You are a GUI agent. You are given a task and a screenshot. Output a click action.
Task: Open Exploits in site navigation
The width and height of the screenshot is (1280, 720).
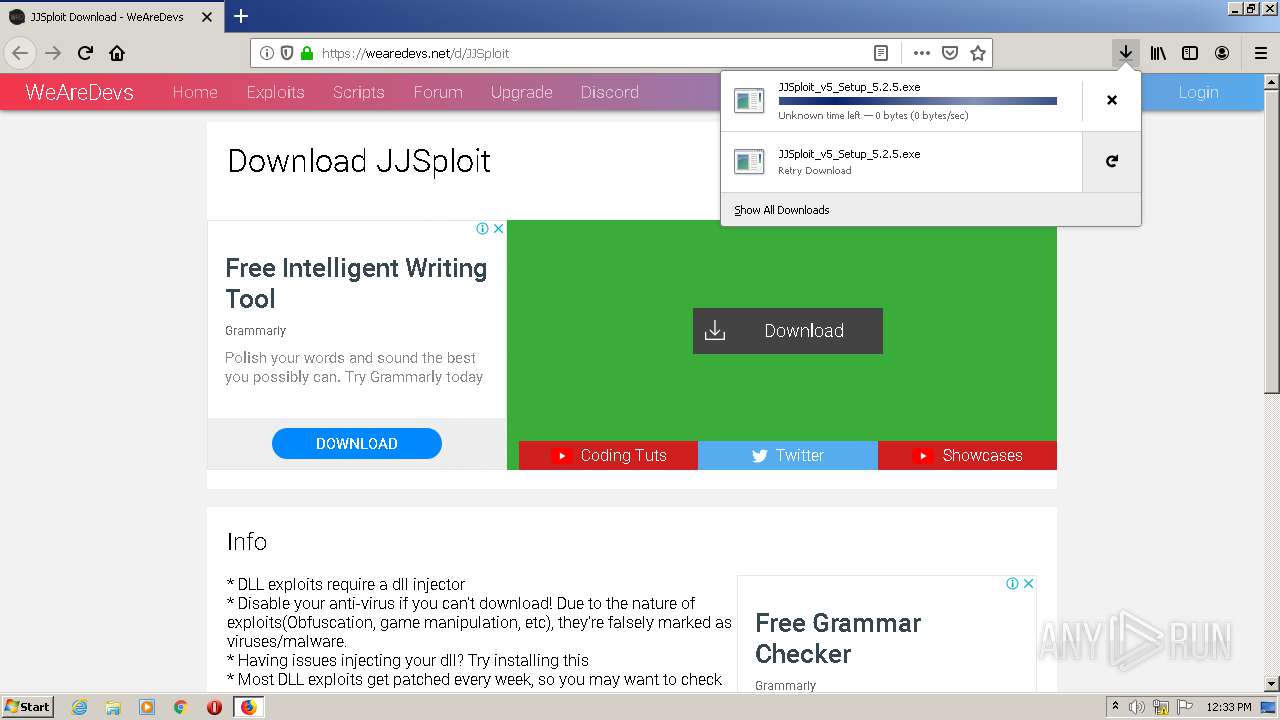tap(275, 92)
